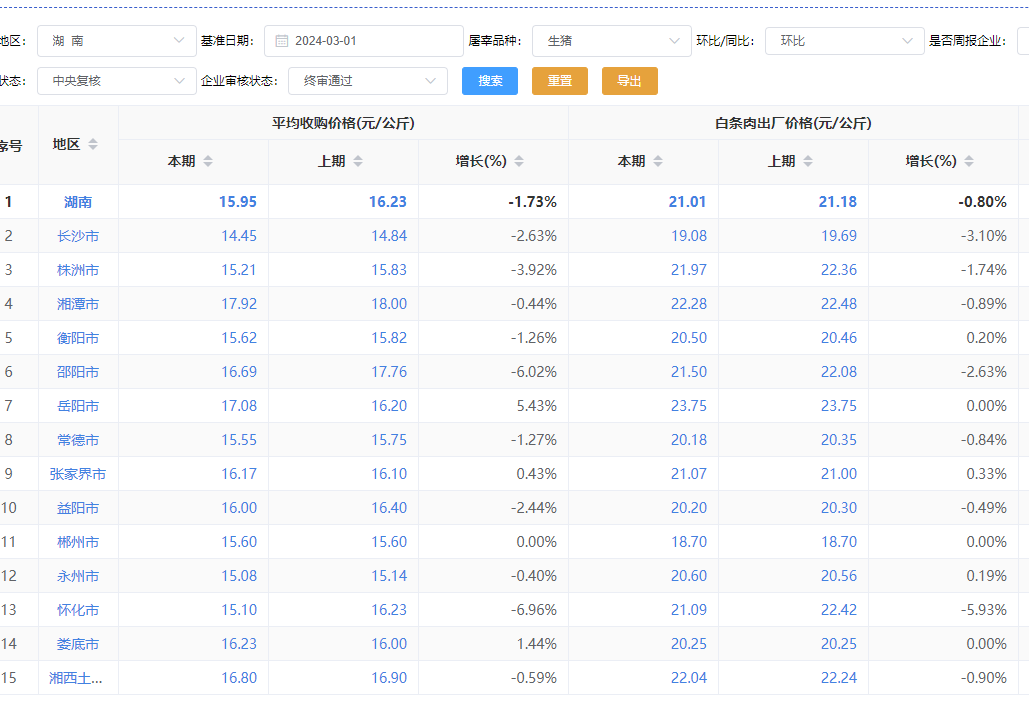Select 湖南 province summary row link
This screenshot has width=1029, height=720.
tap(78, 202)
